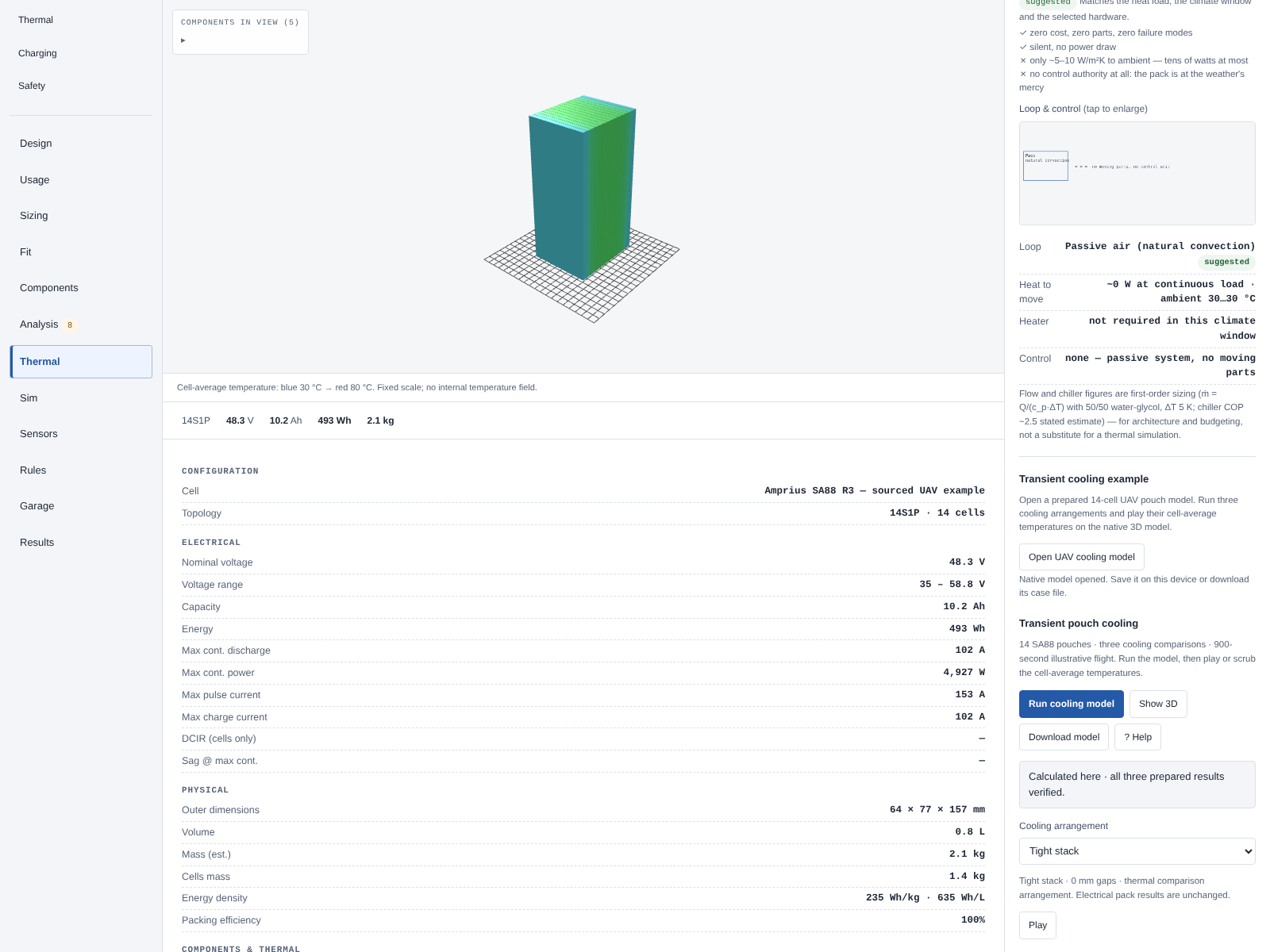Open the ? Help button
The image size is (1270, 952).
pos(1137,737)
